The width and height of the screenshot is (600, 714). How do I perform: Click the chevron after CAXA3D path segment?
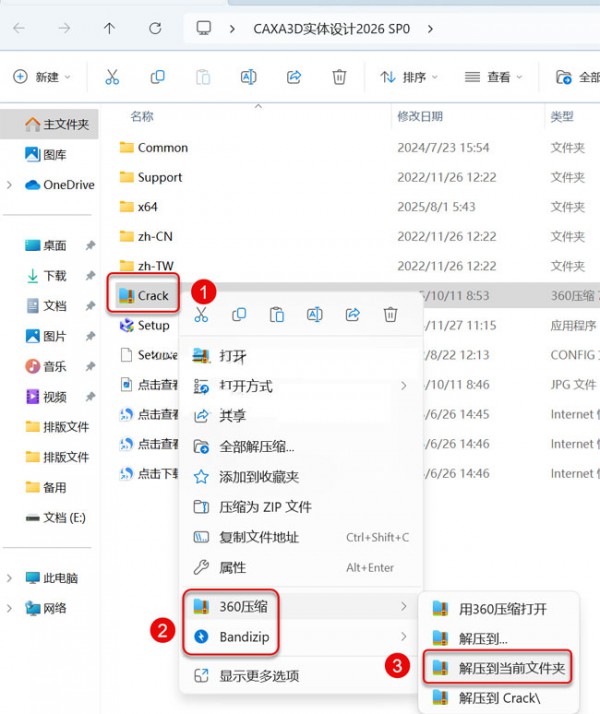pos(430,29)
